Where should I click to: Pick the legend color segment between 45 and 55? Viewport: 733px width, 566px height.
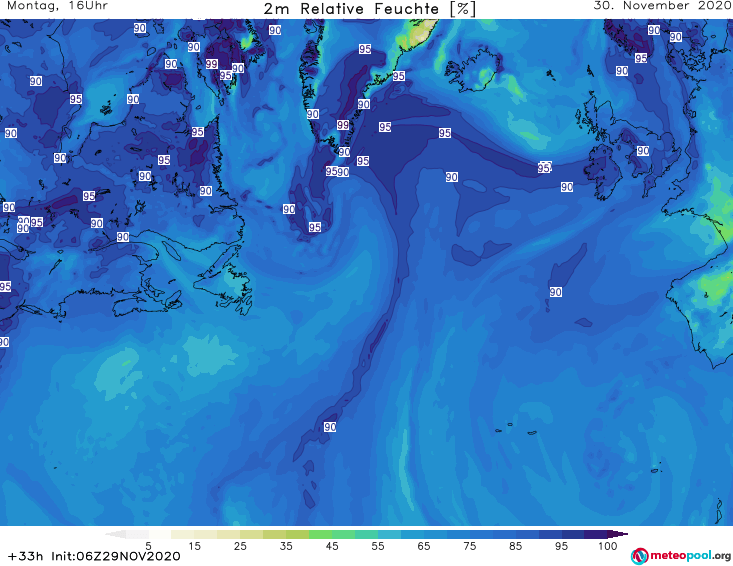(355, 534)
